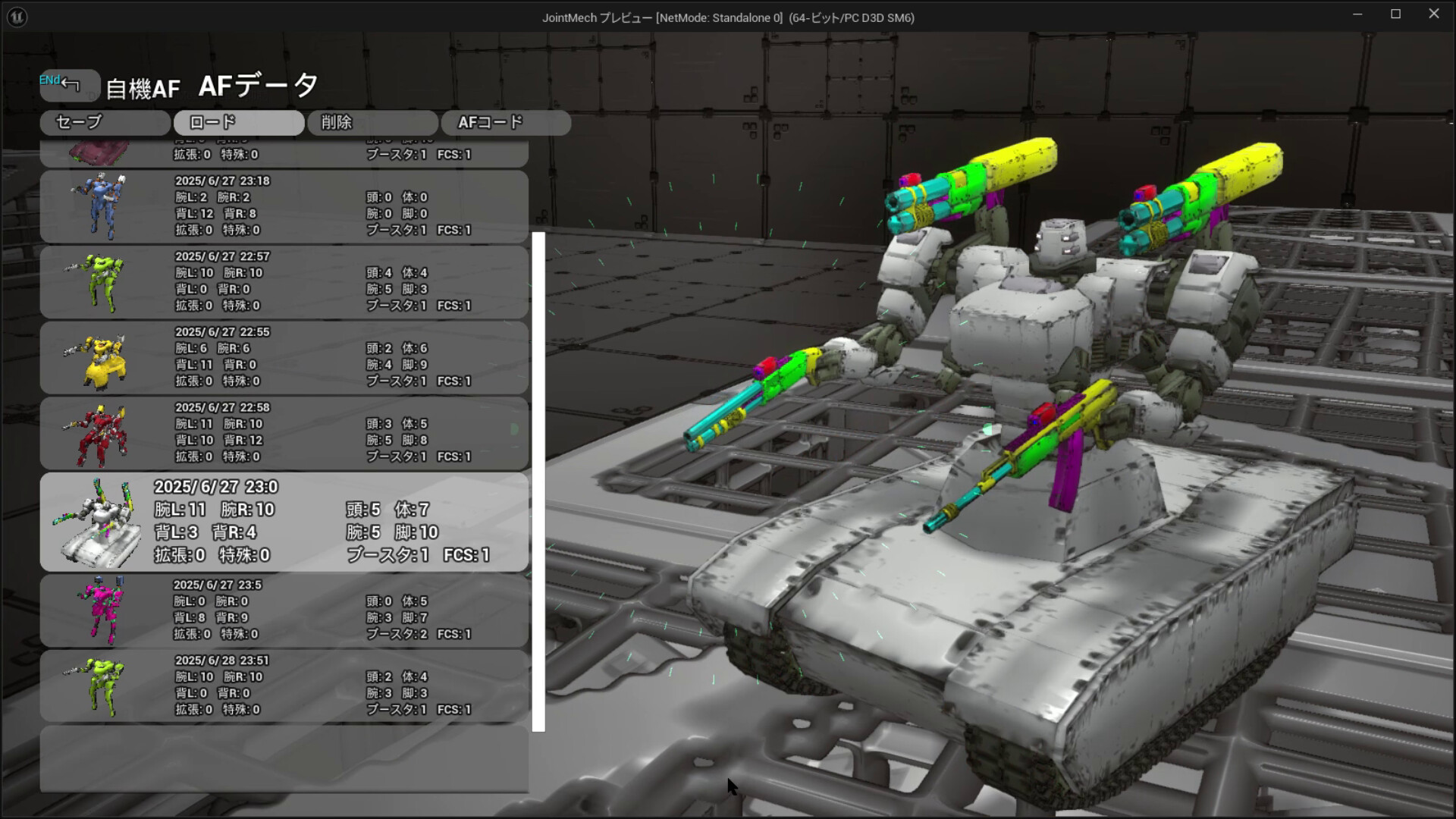Click the Unreal Engine logo icon
This screenshot has width=1456, height=819.
click(17, 17)
